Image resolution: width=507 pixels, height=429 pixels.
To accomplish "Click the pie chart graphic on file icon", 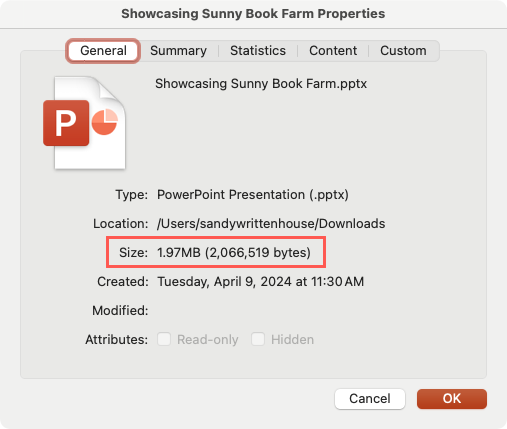I will (105, 122).
